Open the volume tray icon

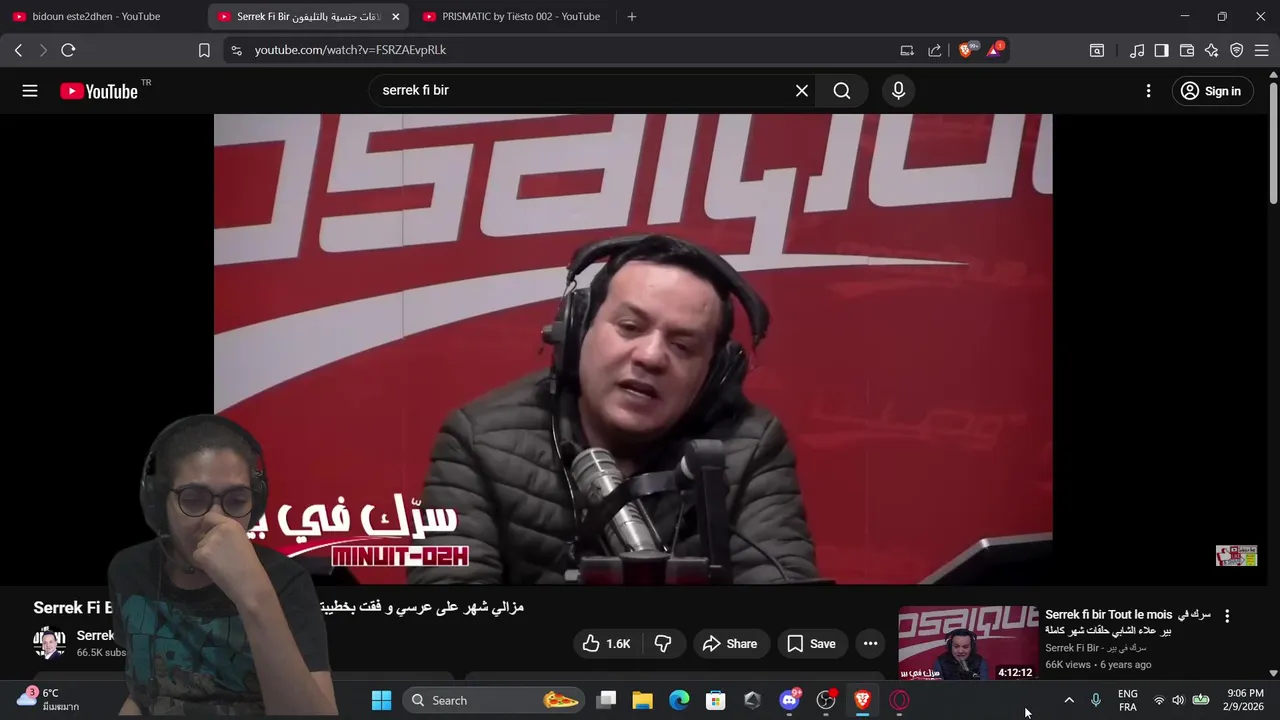click(1178, 700)
